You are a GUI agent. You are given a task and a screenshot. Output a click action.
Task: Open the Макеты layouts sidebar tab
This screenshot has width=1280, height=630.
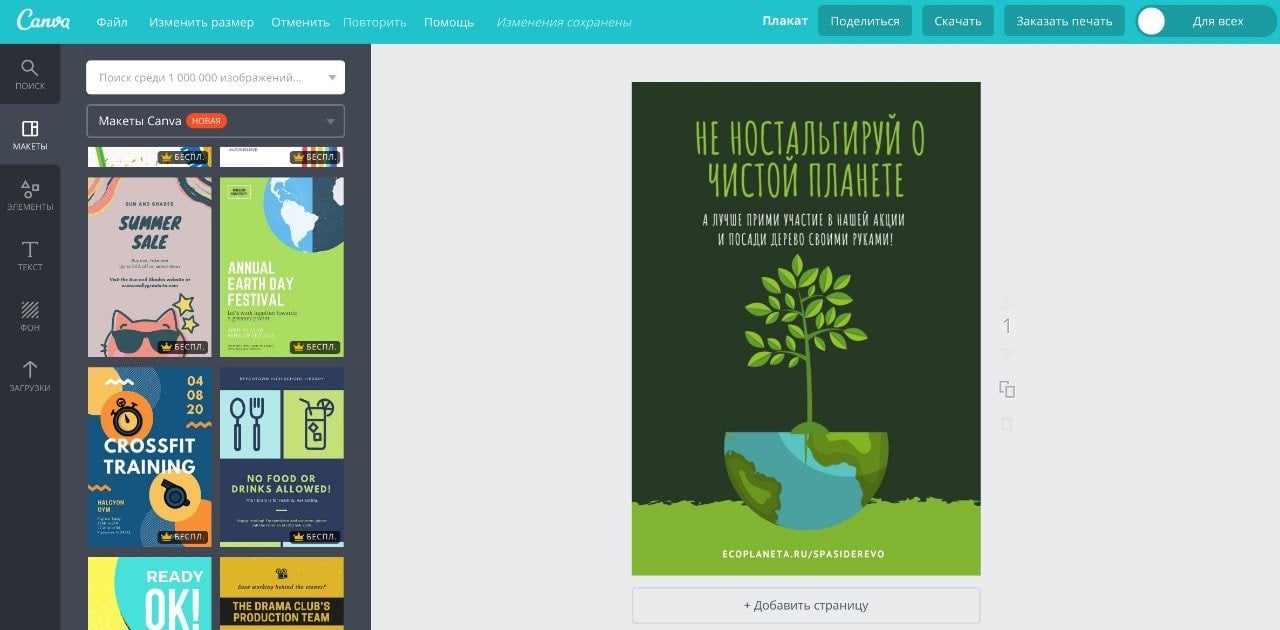click(x=30, y=135)
